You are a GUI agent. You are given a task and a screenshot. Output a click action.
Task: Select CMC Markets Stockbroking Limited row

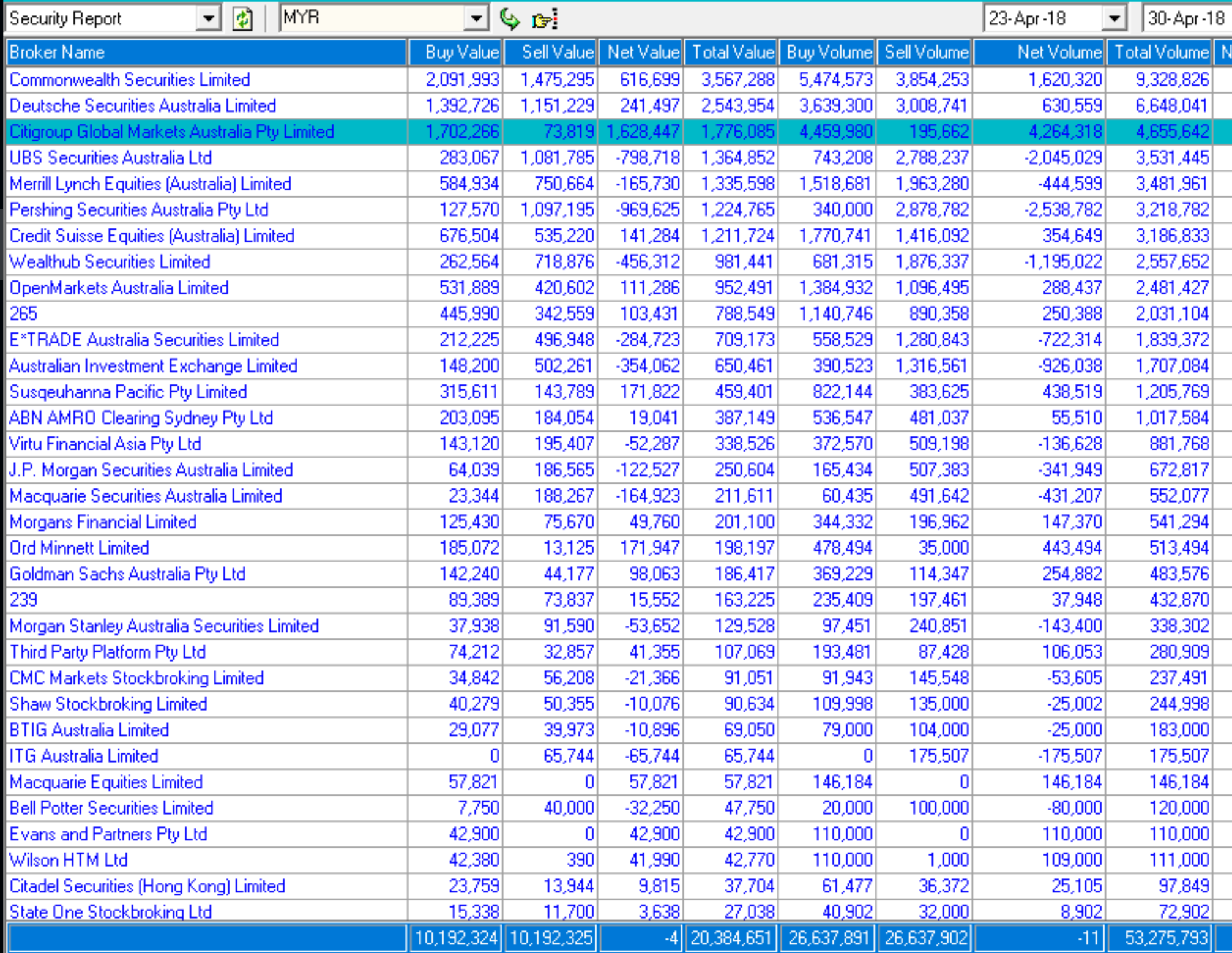tap(619, 678)
